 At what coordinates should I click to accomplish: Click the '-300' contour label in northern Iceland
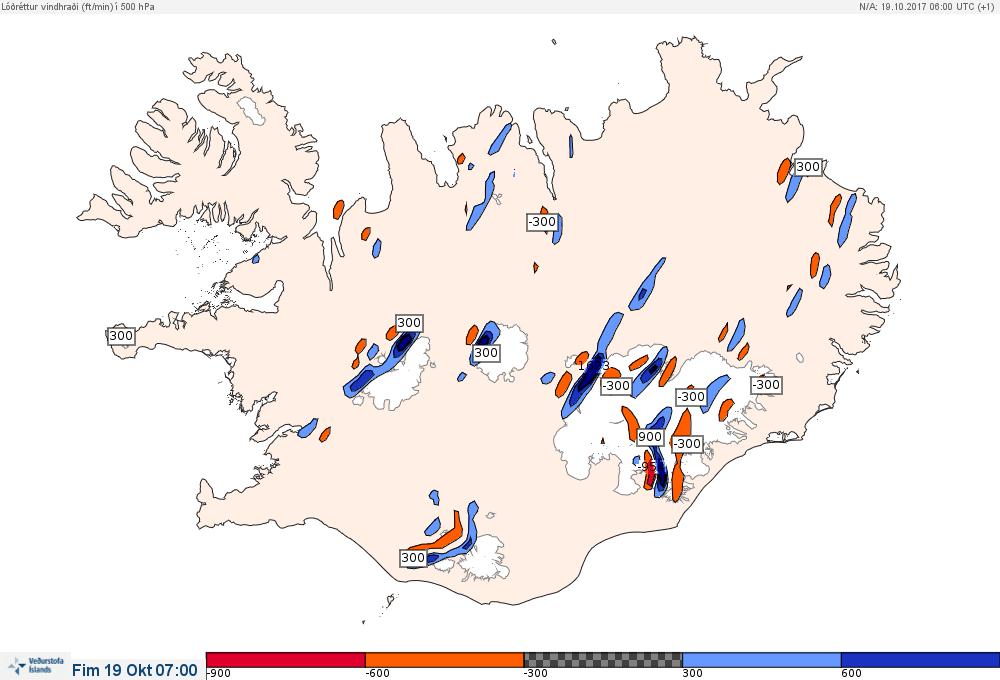tap(543, 222)
